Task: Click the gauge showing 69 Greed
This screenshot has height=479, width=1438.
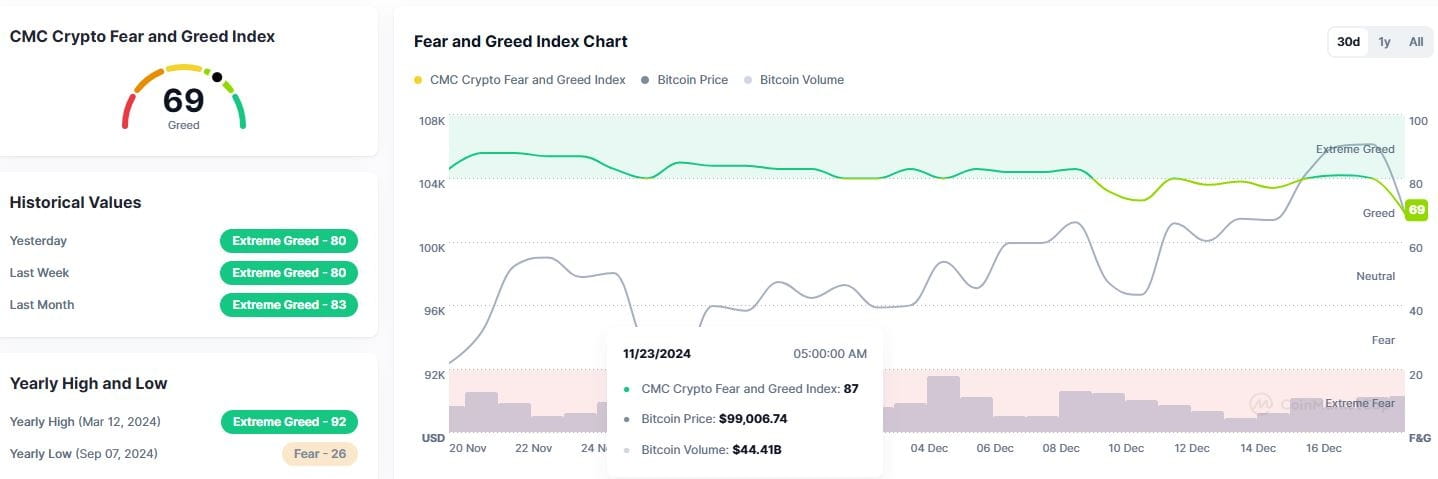Action: click(x=184, y=100)
